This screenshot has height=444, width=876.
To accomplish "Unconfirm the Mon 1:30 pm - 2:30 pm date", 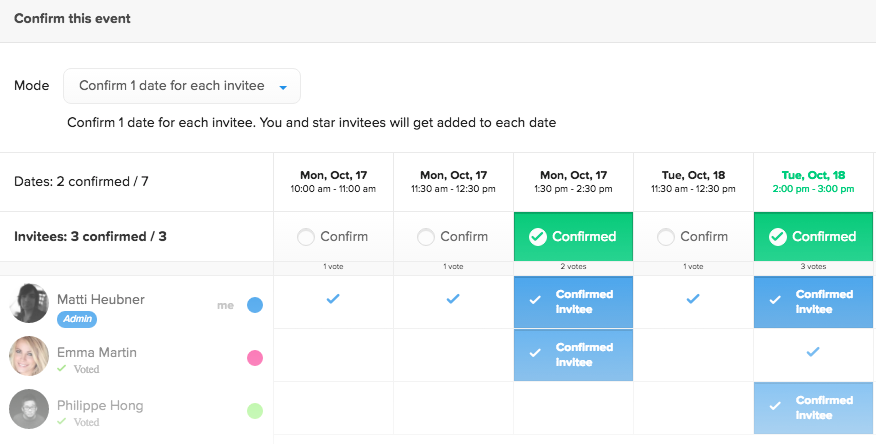I will pos(573,236).
